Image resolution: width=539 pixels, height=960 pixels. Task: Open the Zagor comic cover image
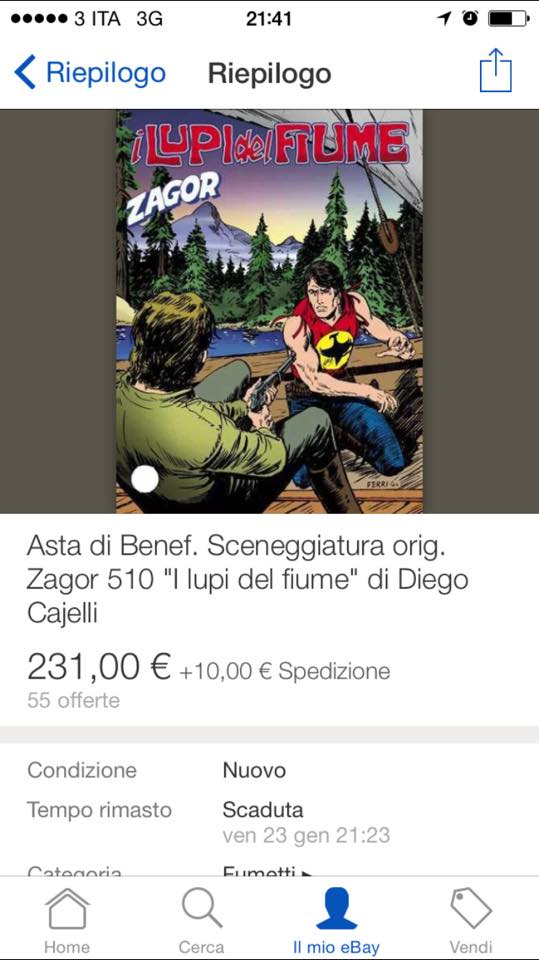click(270, 311)
